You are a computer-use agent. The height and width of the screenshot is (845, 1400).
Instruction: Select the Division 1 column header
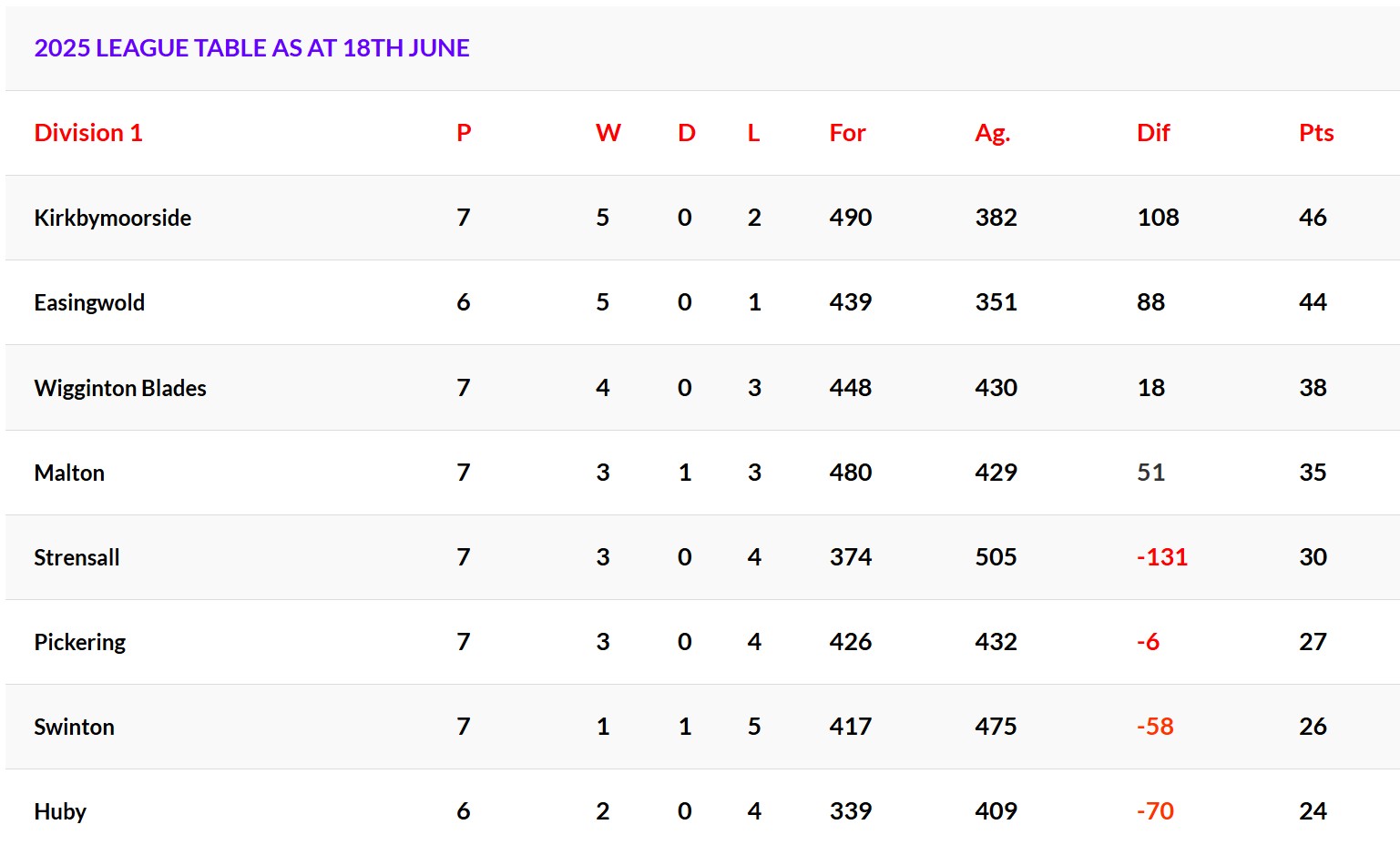click(x=88, y=133)
